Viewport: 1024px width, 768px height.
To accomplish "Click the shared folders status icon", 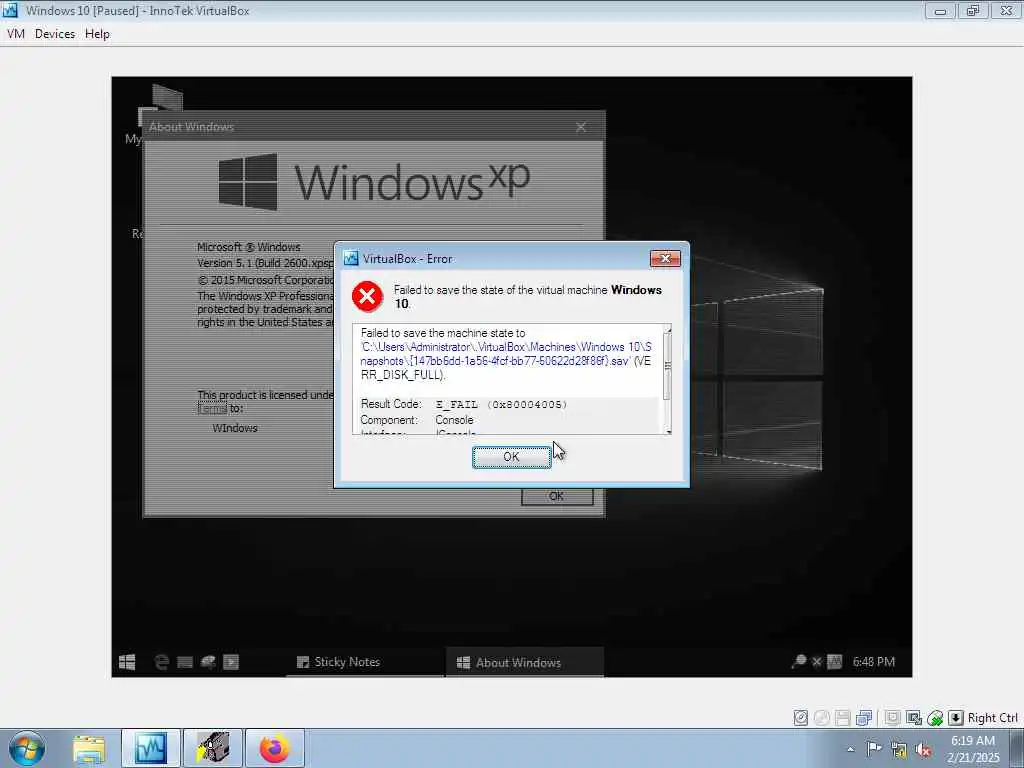I will [x=892, y=718].
